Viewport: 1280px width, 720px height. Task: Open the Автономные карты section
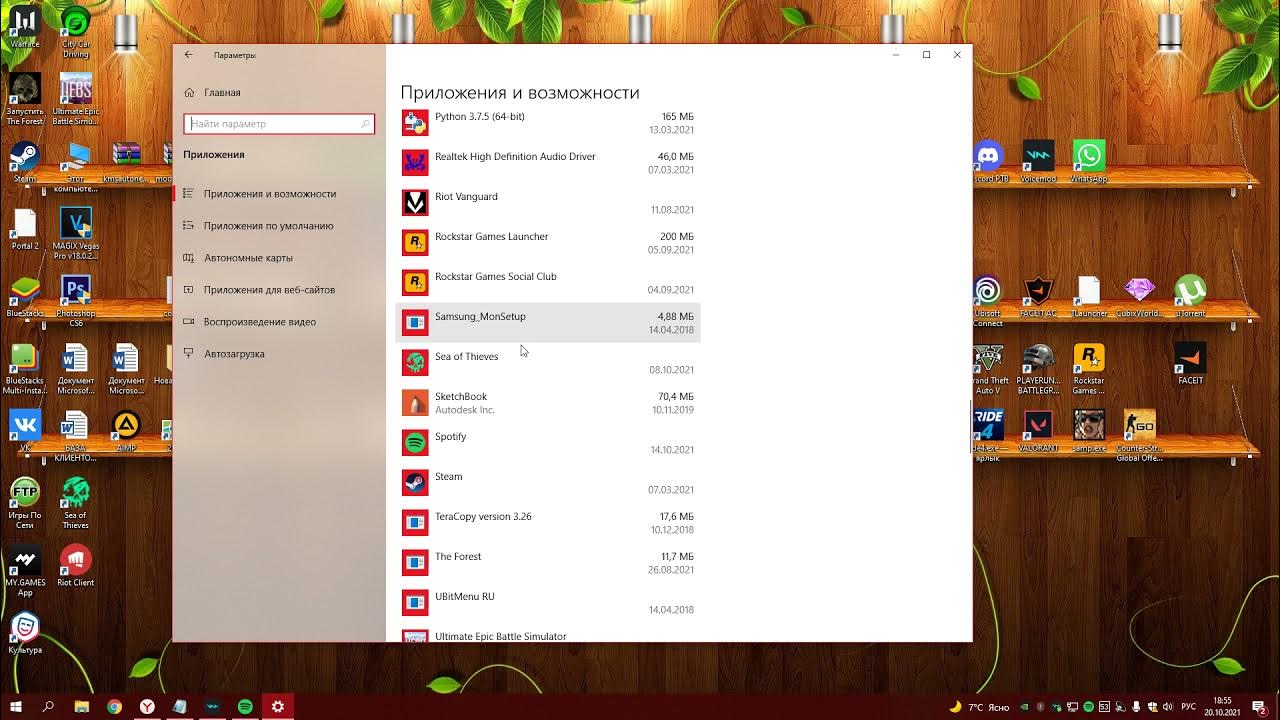point(279,258)
